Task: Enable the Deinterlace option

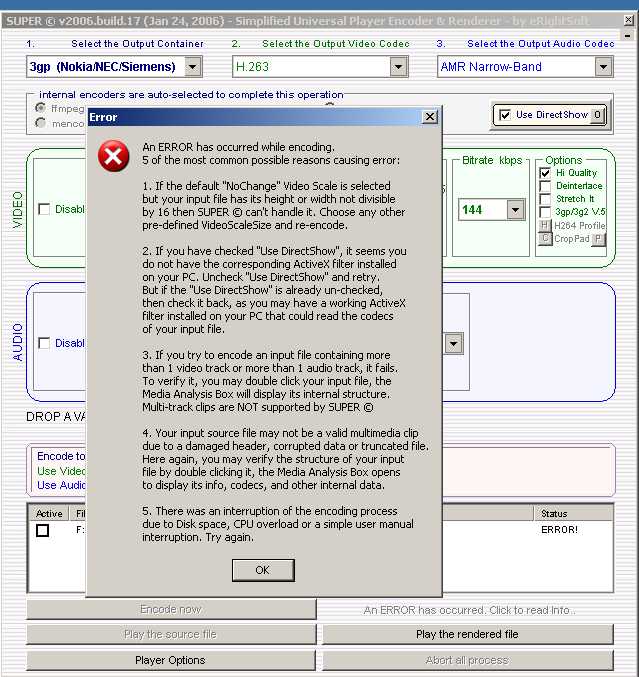Action: pyautogui.click(x=545, y=186)
